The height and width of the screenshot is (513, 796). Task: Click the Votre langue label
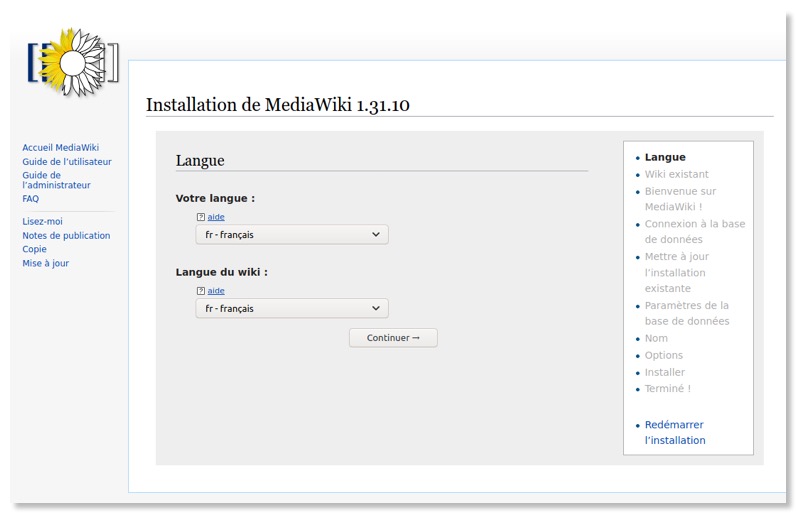215,198
